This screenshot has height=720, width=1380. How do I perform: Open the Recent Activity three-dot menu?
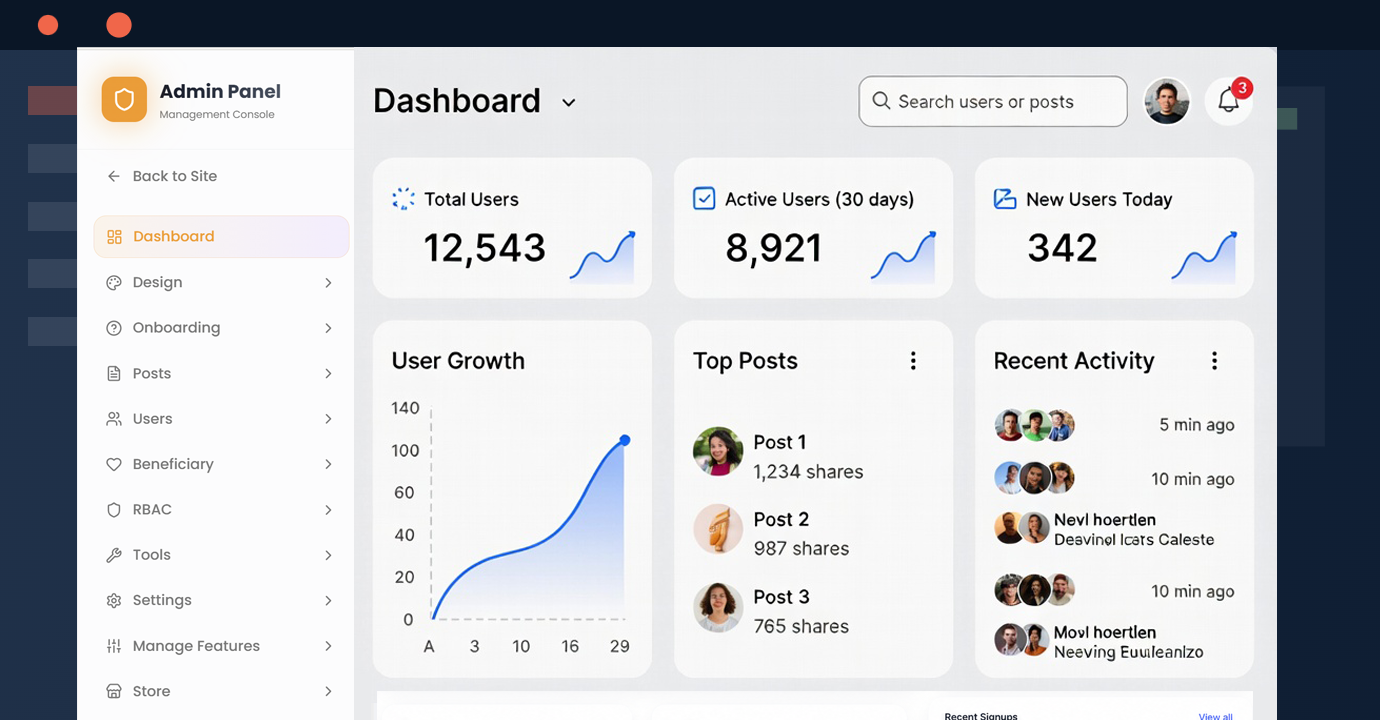(1215, 361)
